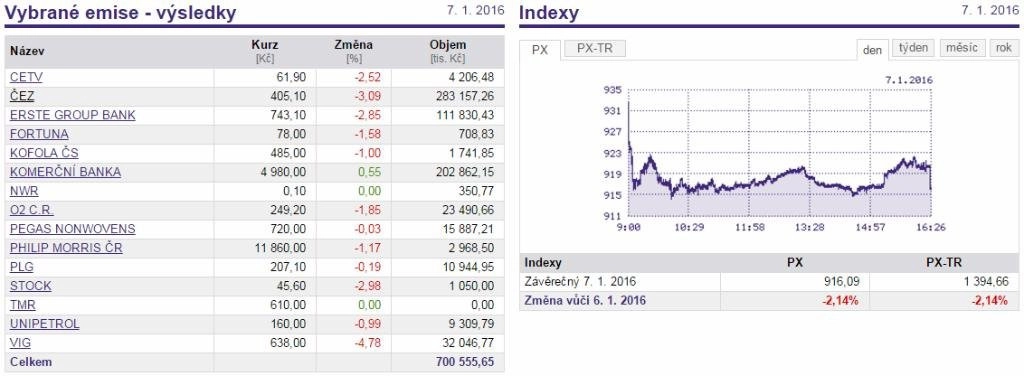Screen dimensions: 1024x376
Task: Open KOFOLA ČS stock page
Action: [44, 153]
